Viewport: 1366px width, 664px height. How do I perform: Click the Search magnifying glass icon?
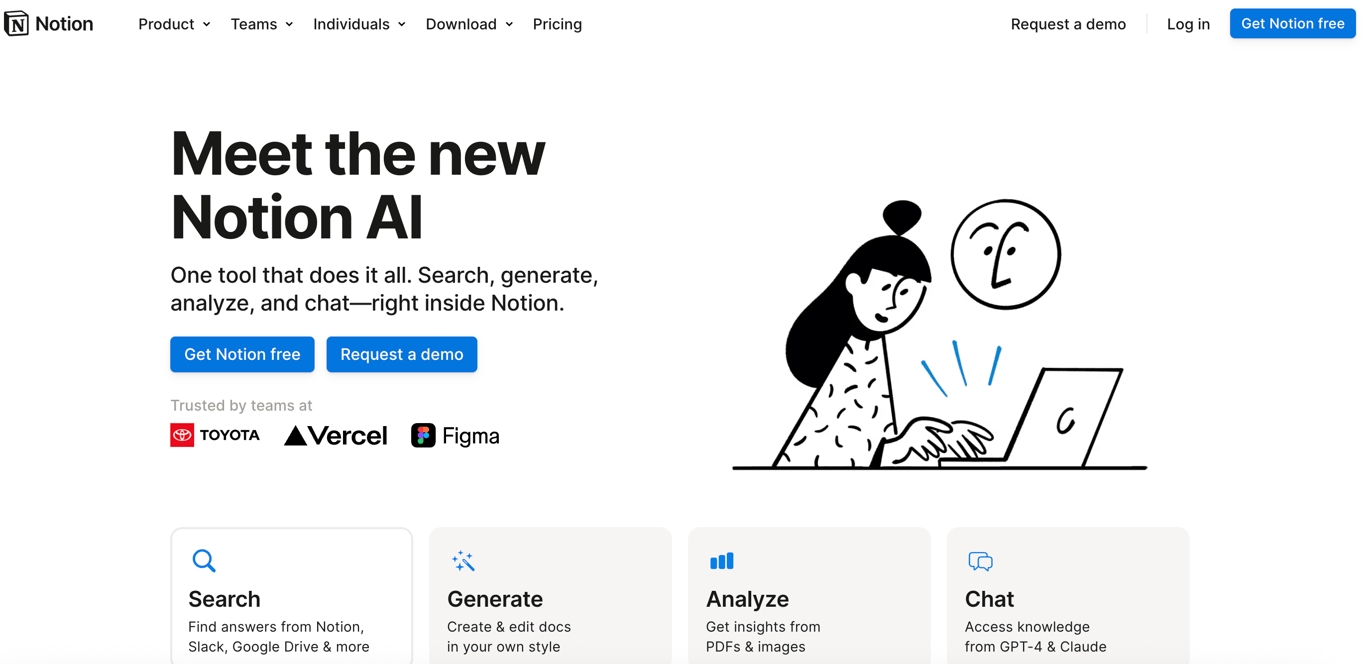(204, 561)
